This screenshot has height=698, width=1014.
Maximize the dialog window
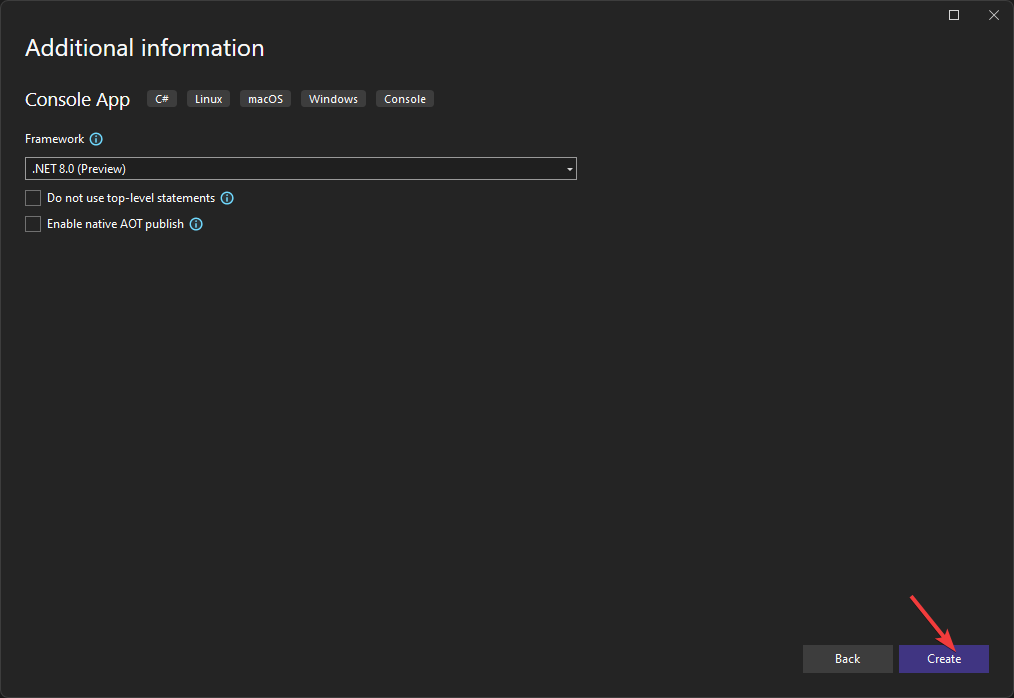[x=953, y=15]
